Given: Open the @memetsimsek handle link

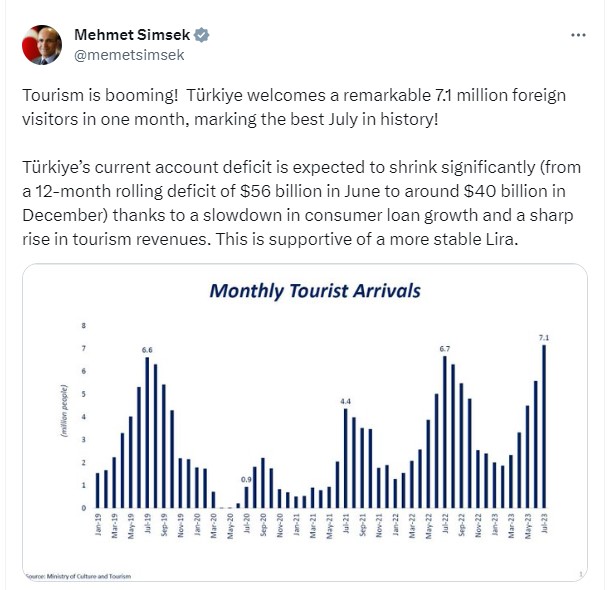Looking at the screenshot, I should pyautogui.click(x=129, y=55).
